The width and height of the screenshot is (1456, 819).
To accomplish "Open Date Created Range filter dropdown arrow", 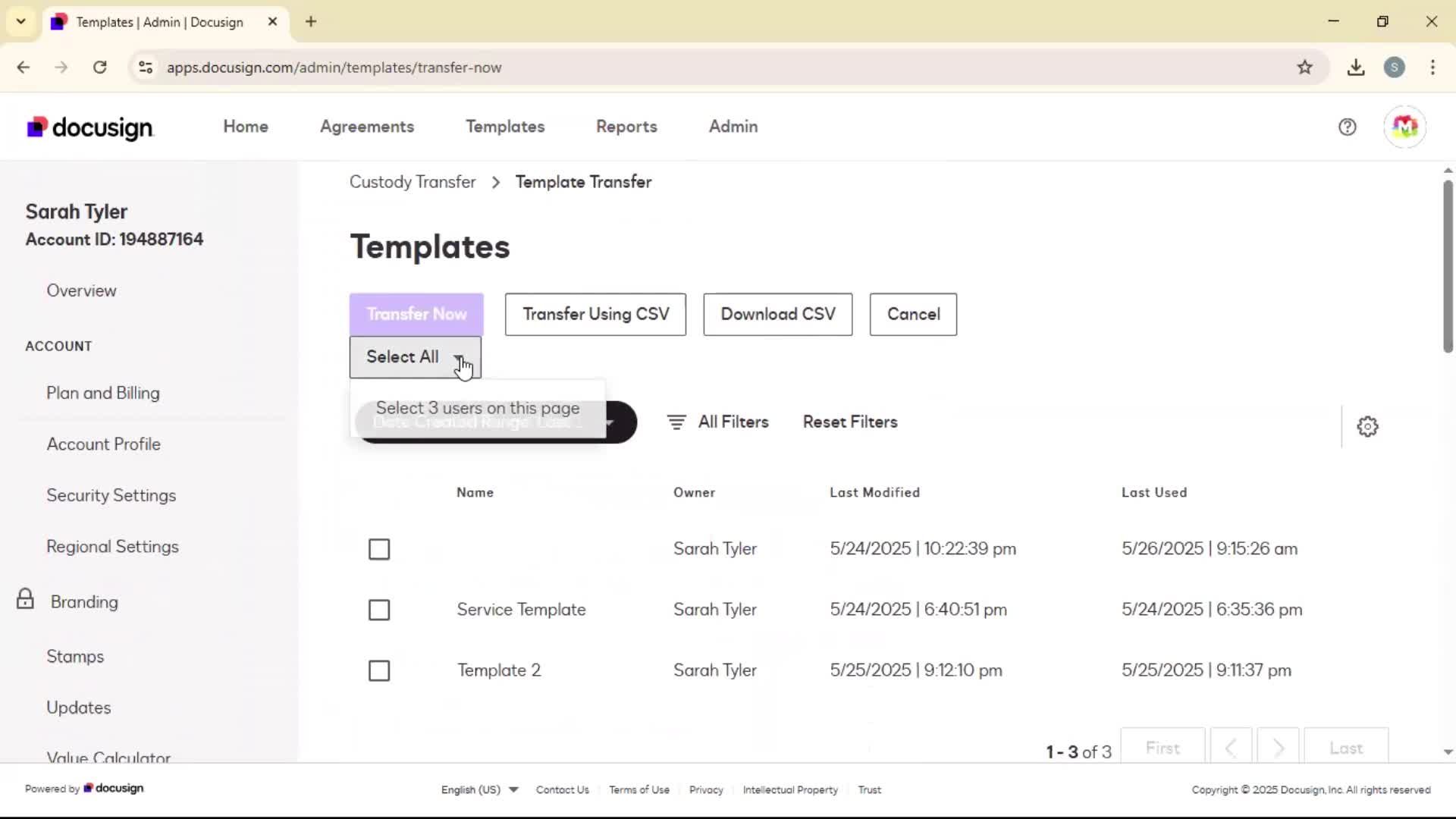I will pyautogui.click(x=610, y=423).
